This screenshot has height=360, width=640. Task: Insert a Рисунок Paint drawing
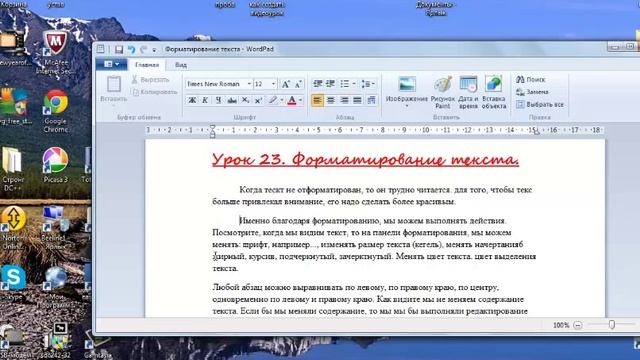click(442, 92)
